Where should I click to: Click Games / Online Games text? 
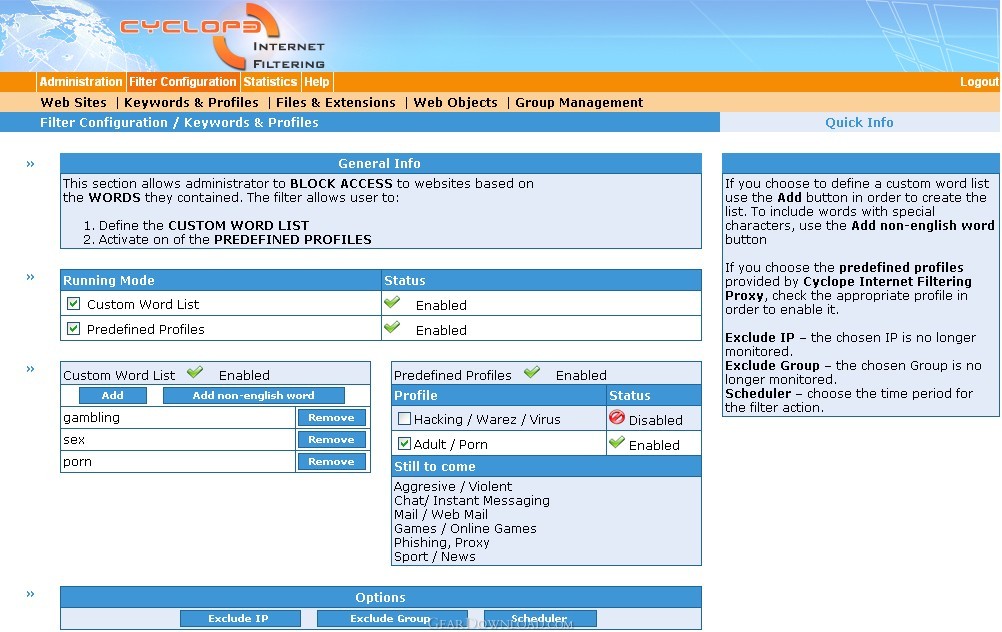pos(465,528)
